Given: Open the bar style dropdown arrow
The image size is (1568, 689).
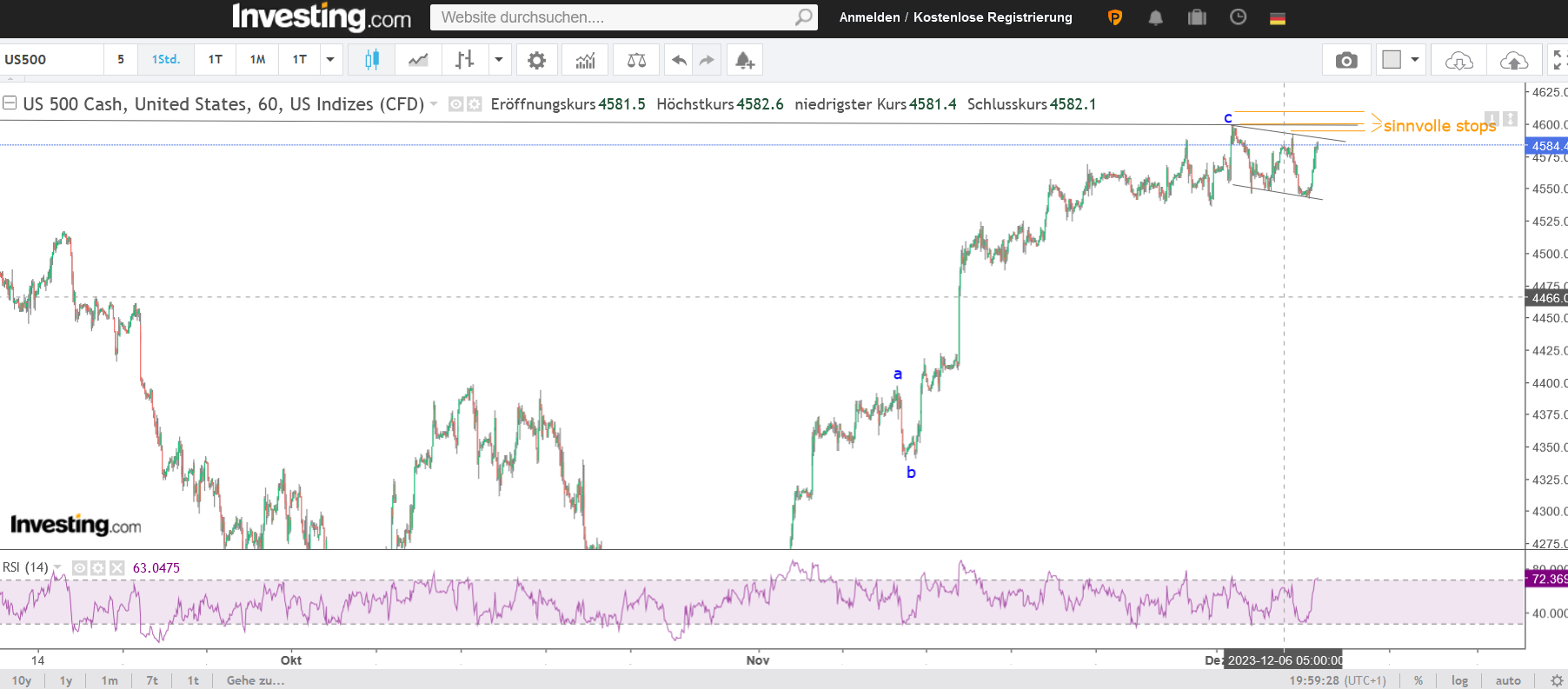Looking at the screenshot, I should 499,60.
